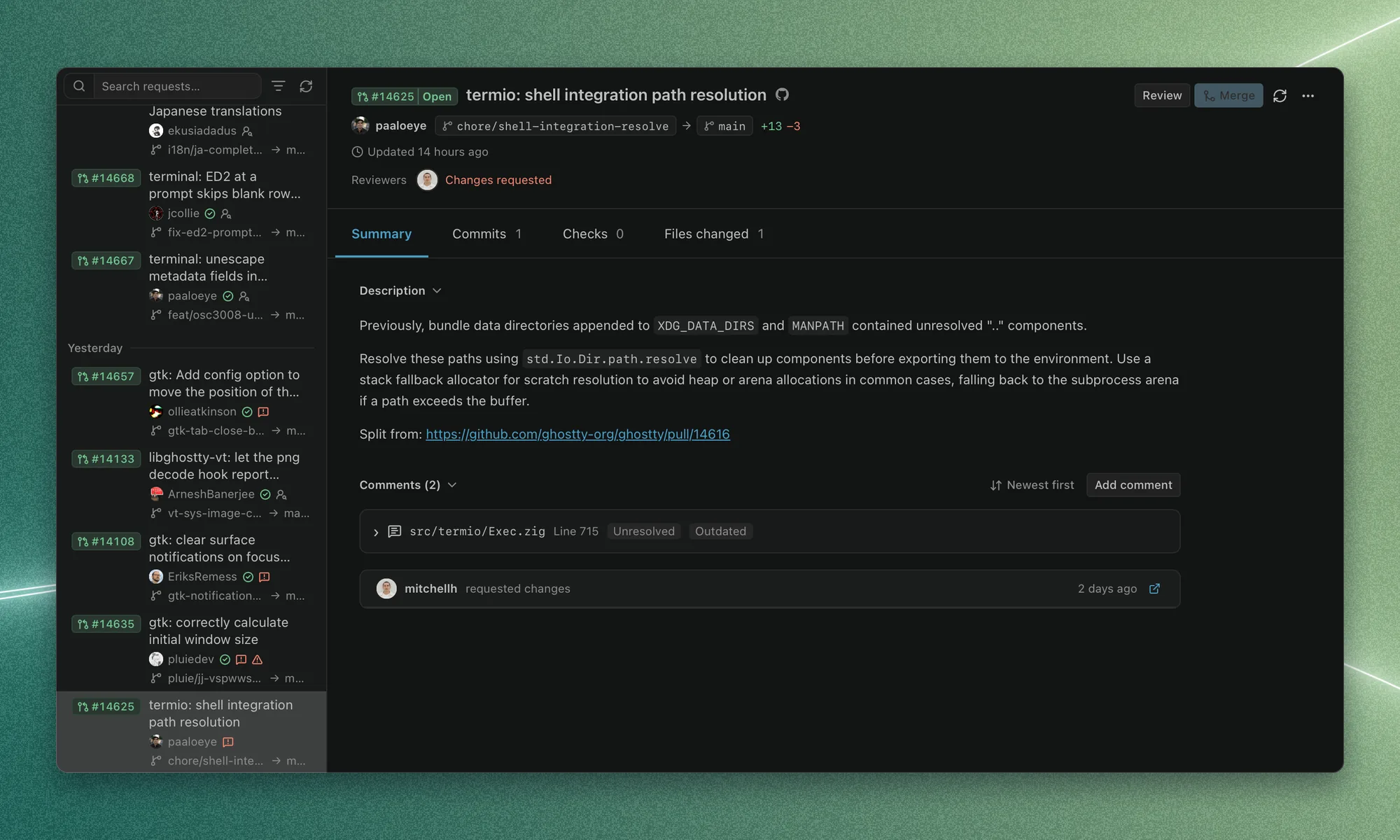This screenshot has height=840, width=1400.
Task: Click the Unresolved label on Exec.zig comment
Action: [644, 531]
